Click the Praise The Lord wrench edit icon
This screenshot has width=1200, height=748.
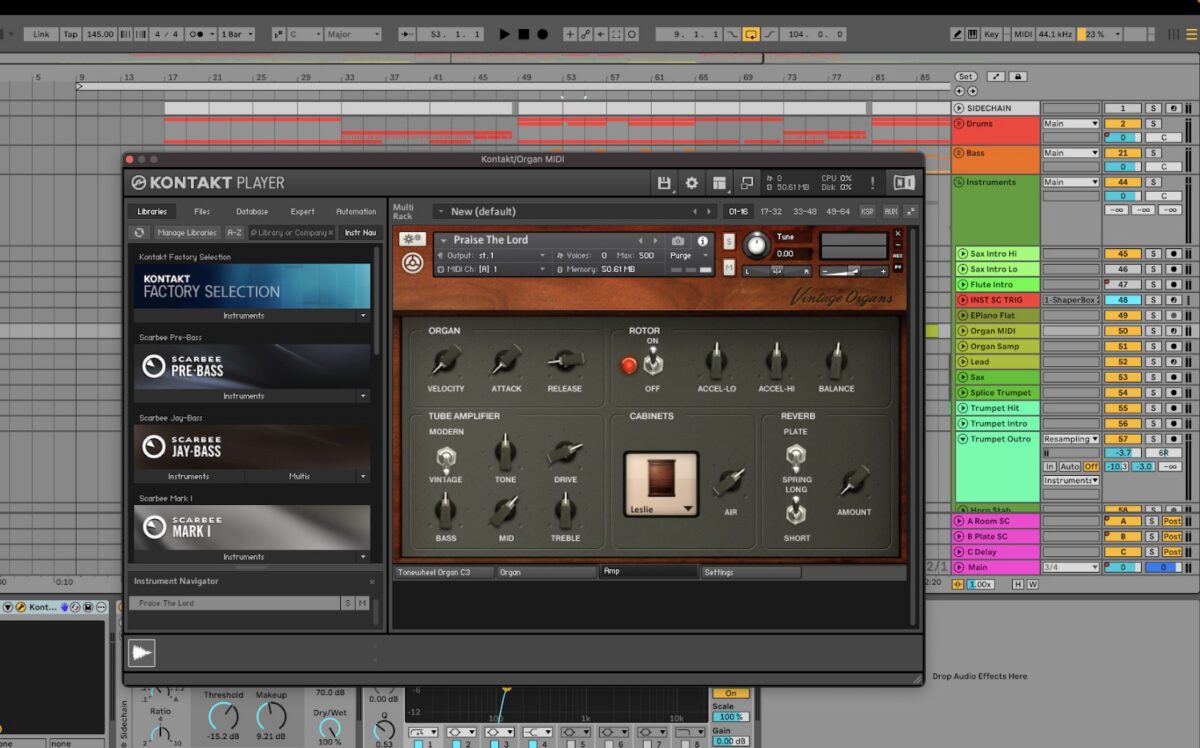(412, 240)
